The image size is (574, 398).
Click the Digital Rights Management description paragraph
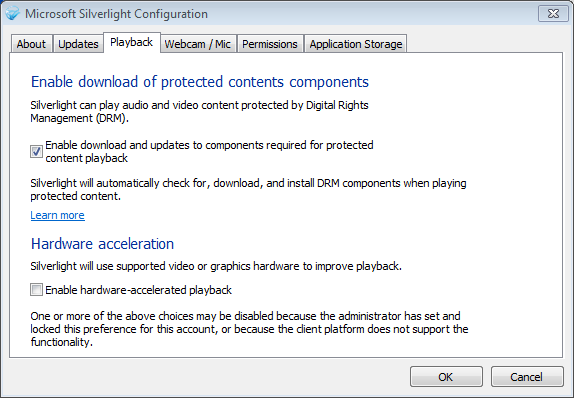point(200,112)
